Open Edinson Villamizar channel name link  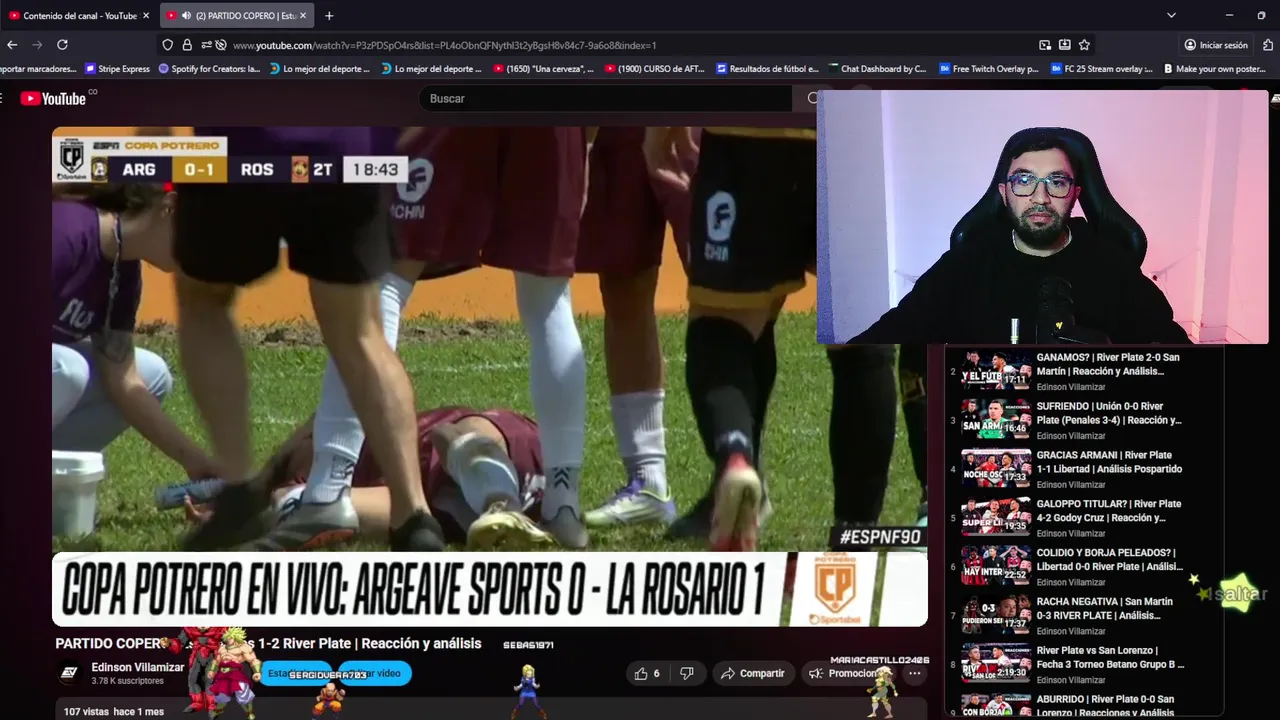tap(138, 667)
